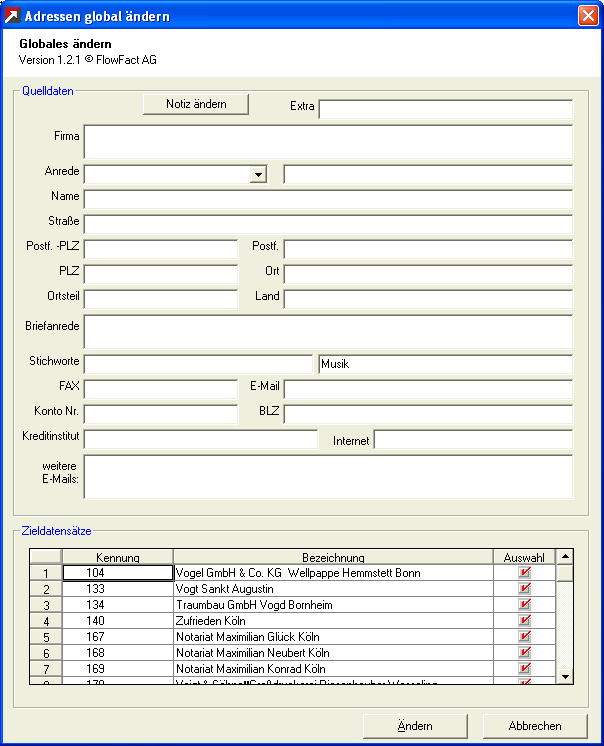Click the Ändern button

coord(415,726)
